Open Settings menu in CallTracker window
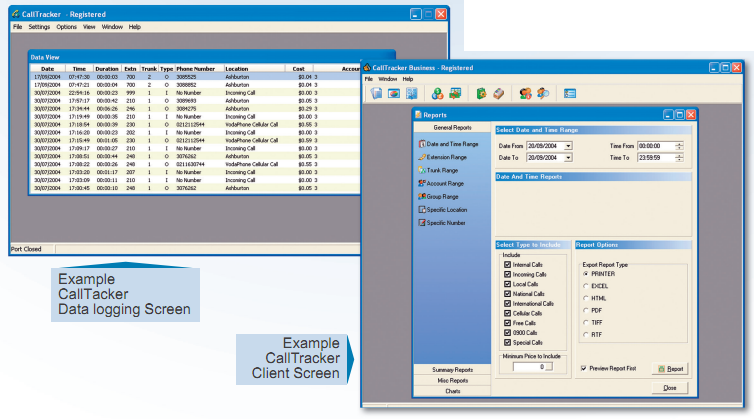The image size is (754, 419). [x=39, y=27]
